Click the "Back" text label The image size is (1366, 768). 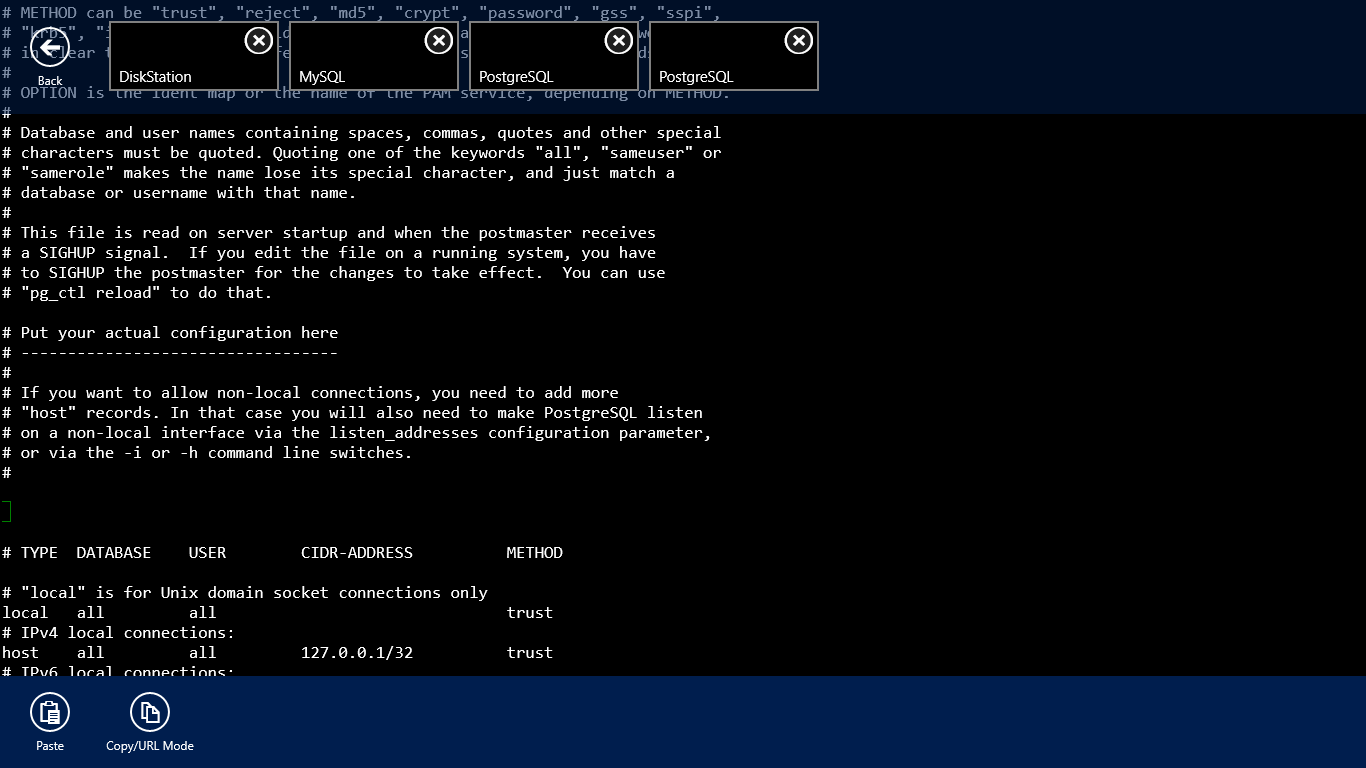50,81
